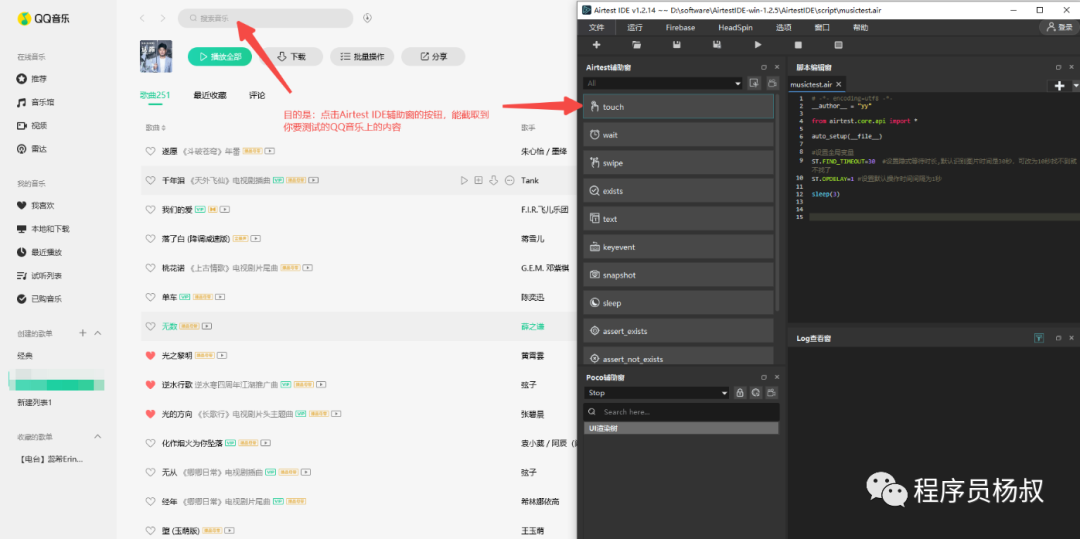Run the script with the play icon
Viewport: 1080px width, 539px height.
(758, 45)
